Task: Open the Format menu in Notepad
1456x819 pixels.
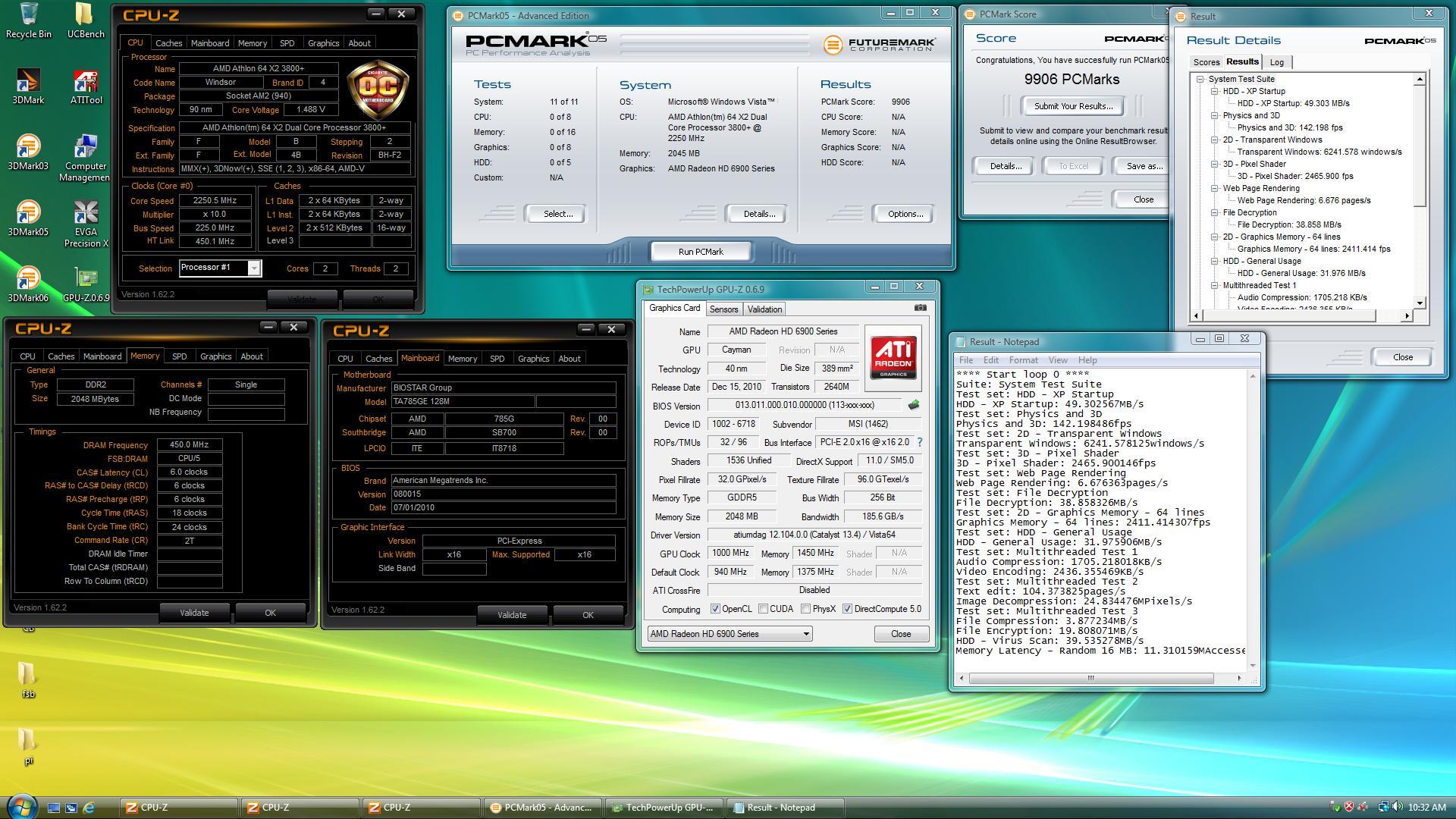Action: 1023,360
